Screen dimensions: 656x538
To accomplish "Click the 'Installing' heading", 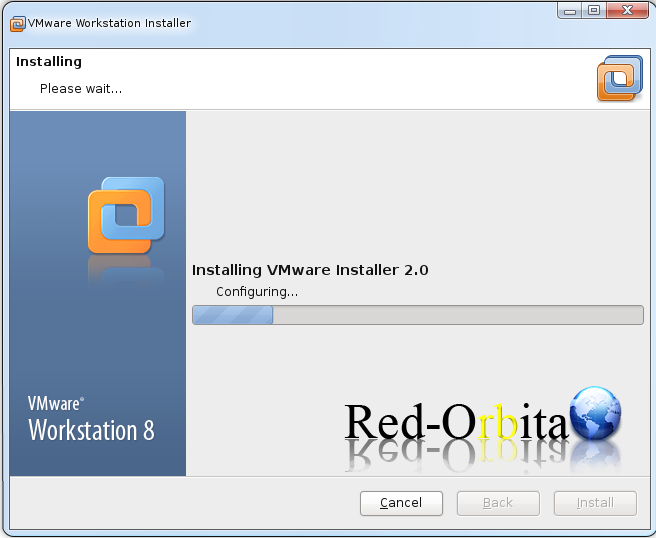I will pos(49,62).
